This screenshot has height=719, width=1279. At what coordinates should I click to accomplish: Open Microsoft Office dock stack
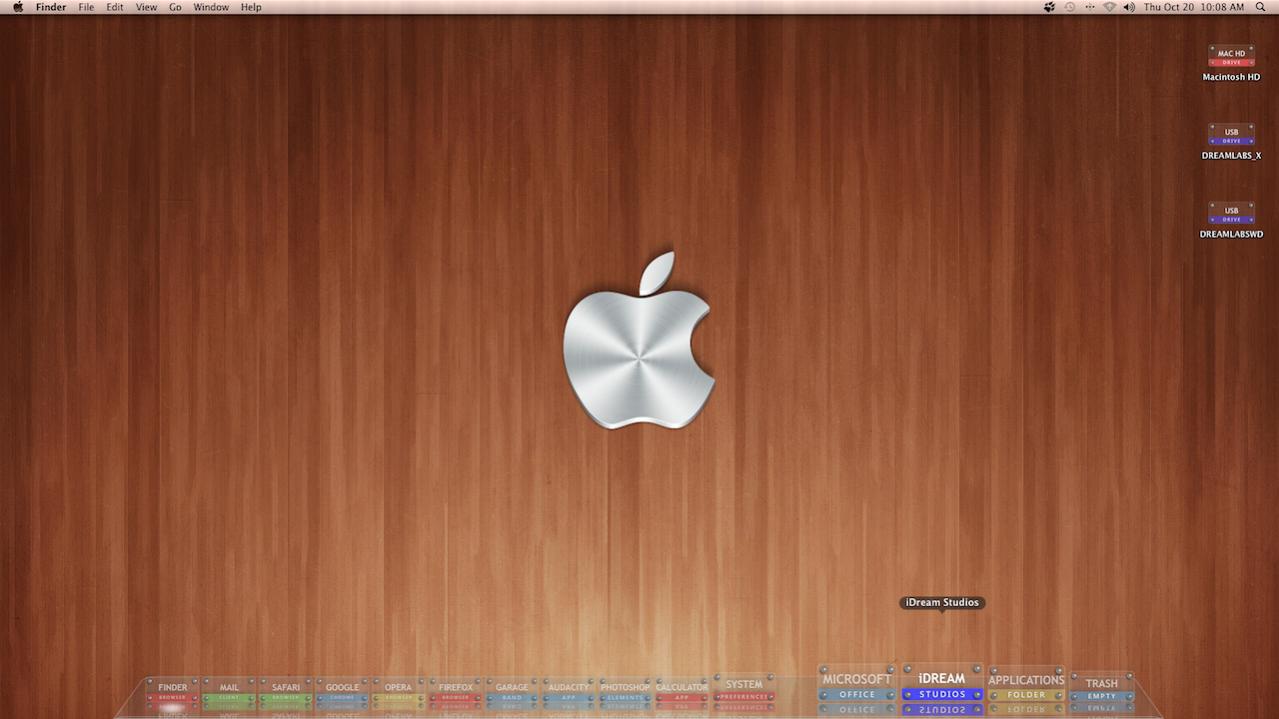click(857, 685)
